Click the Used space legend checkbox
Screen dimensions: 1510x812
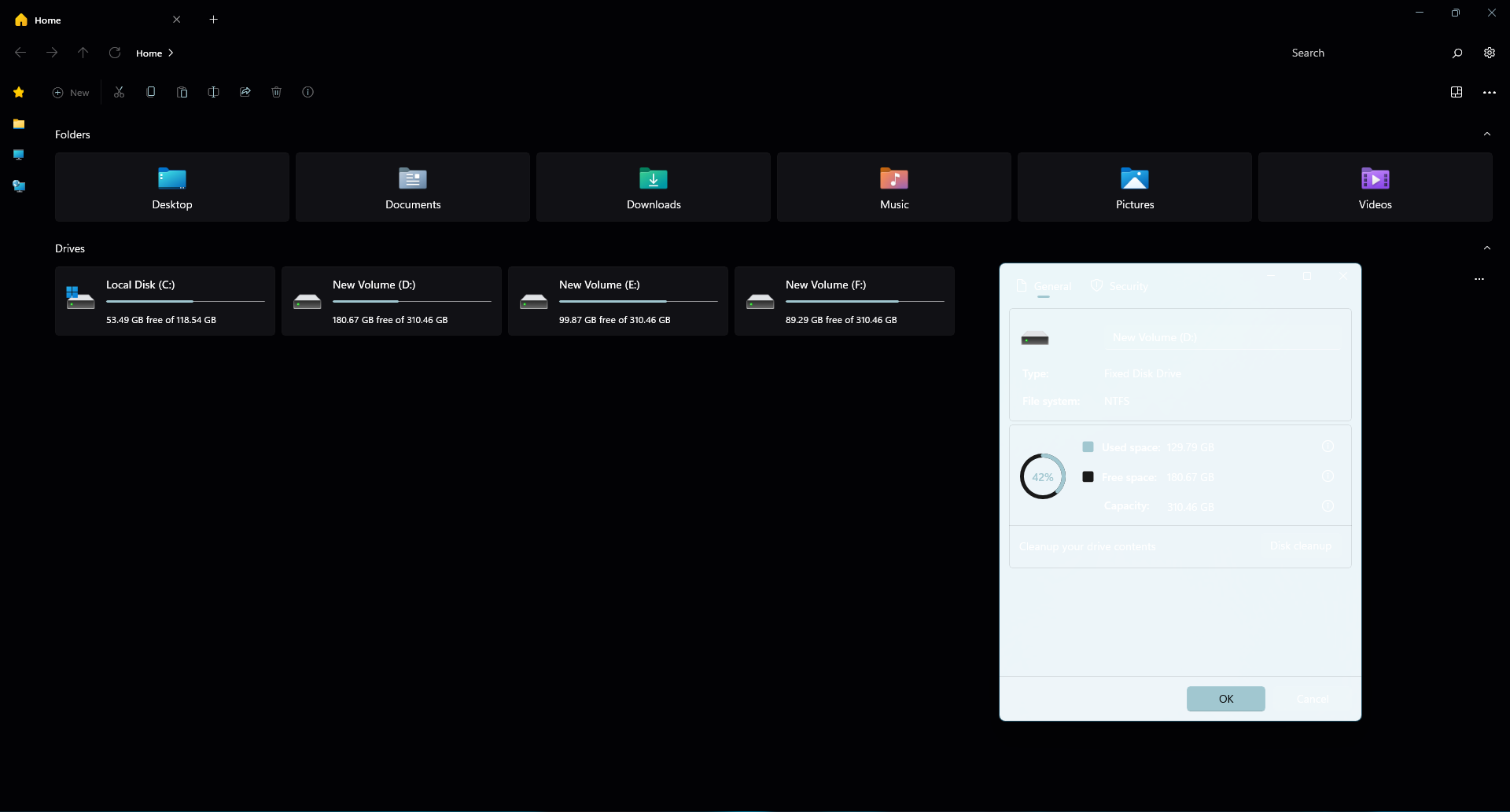tap(1088, 446)
